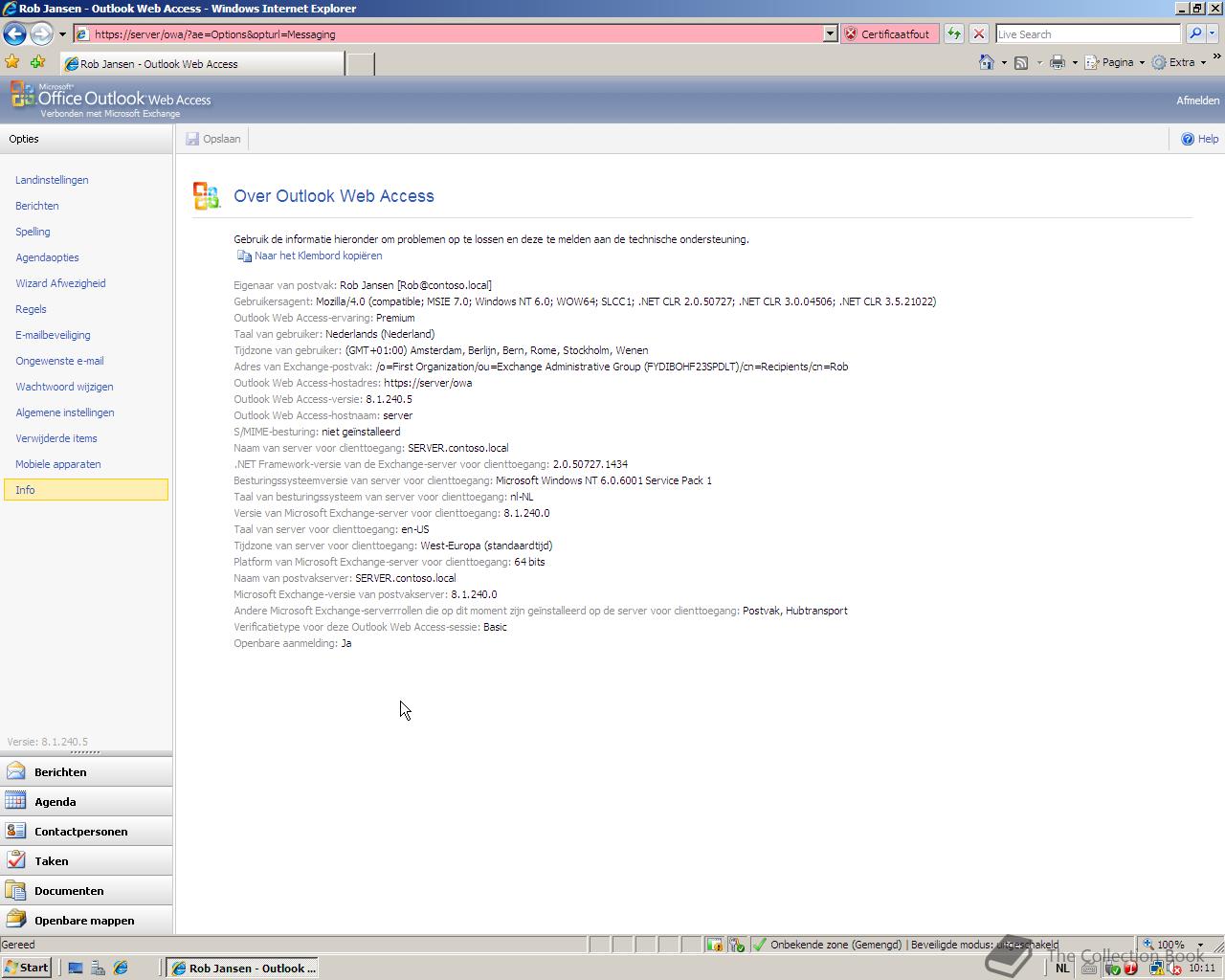Click the Live Search input box
1225x980 pixels.
coord(1088,33)
